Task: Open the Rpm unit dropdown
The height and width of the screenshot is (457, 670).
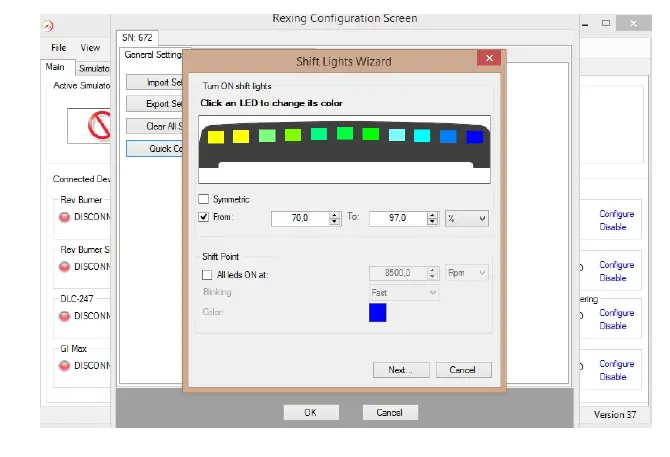Action: 467,273
